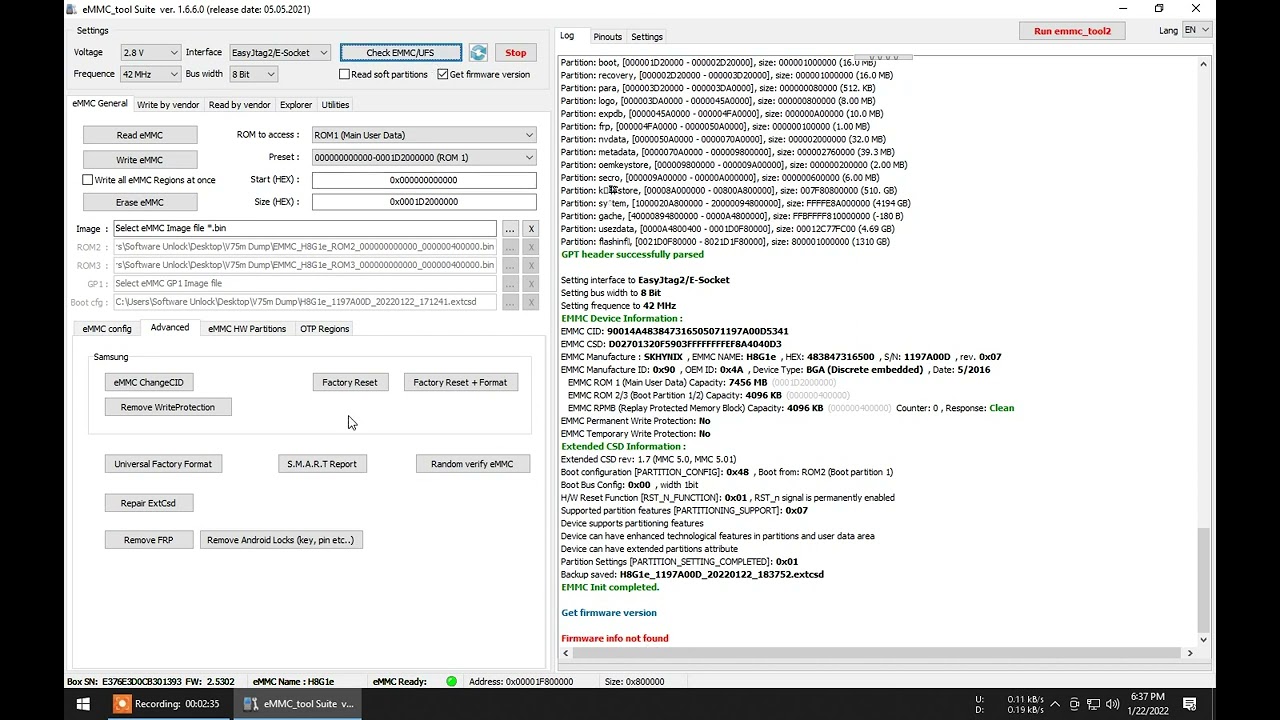
Task: Open the Frequence dropdown 42 MHz
Action: click(150, 74)
